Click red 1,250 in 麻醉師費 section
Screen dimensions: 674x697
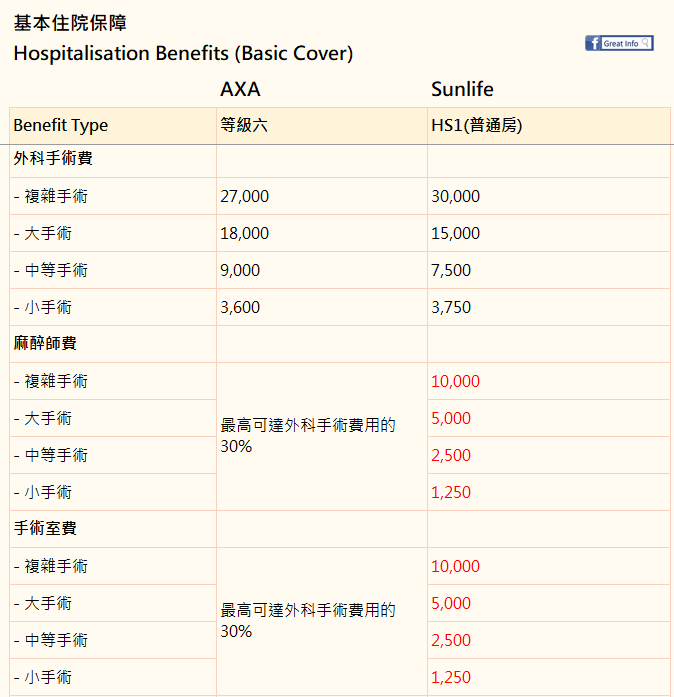click(x=451, y=492)
